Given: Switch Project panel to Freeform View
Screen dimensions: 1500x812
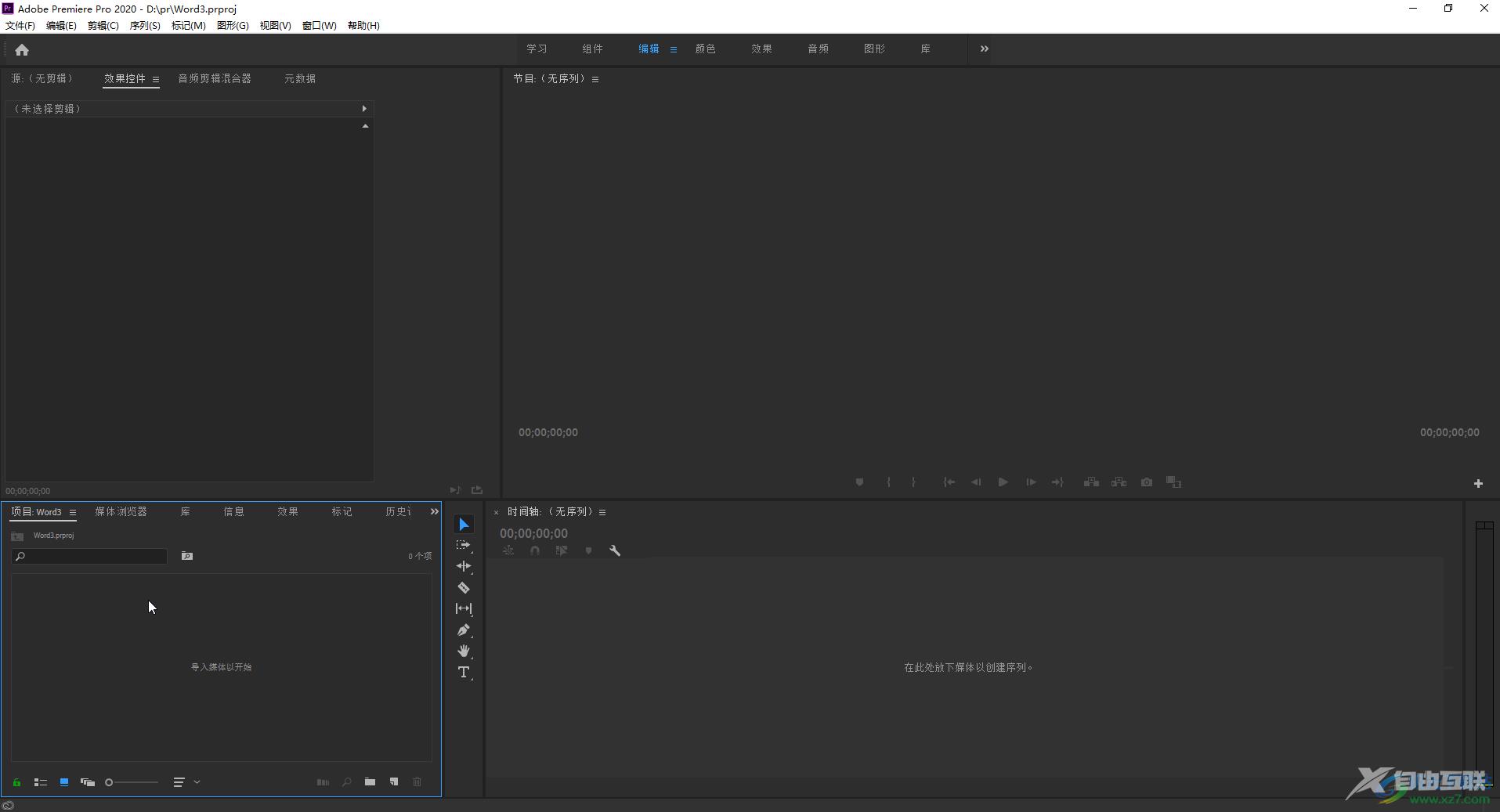Looking at the screenshot, I should [x=88, y=782].
